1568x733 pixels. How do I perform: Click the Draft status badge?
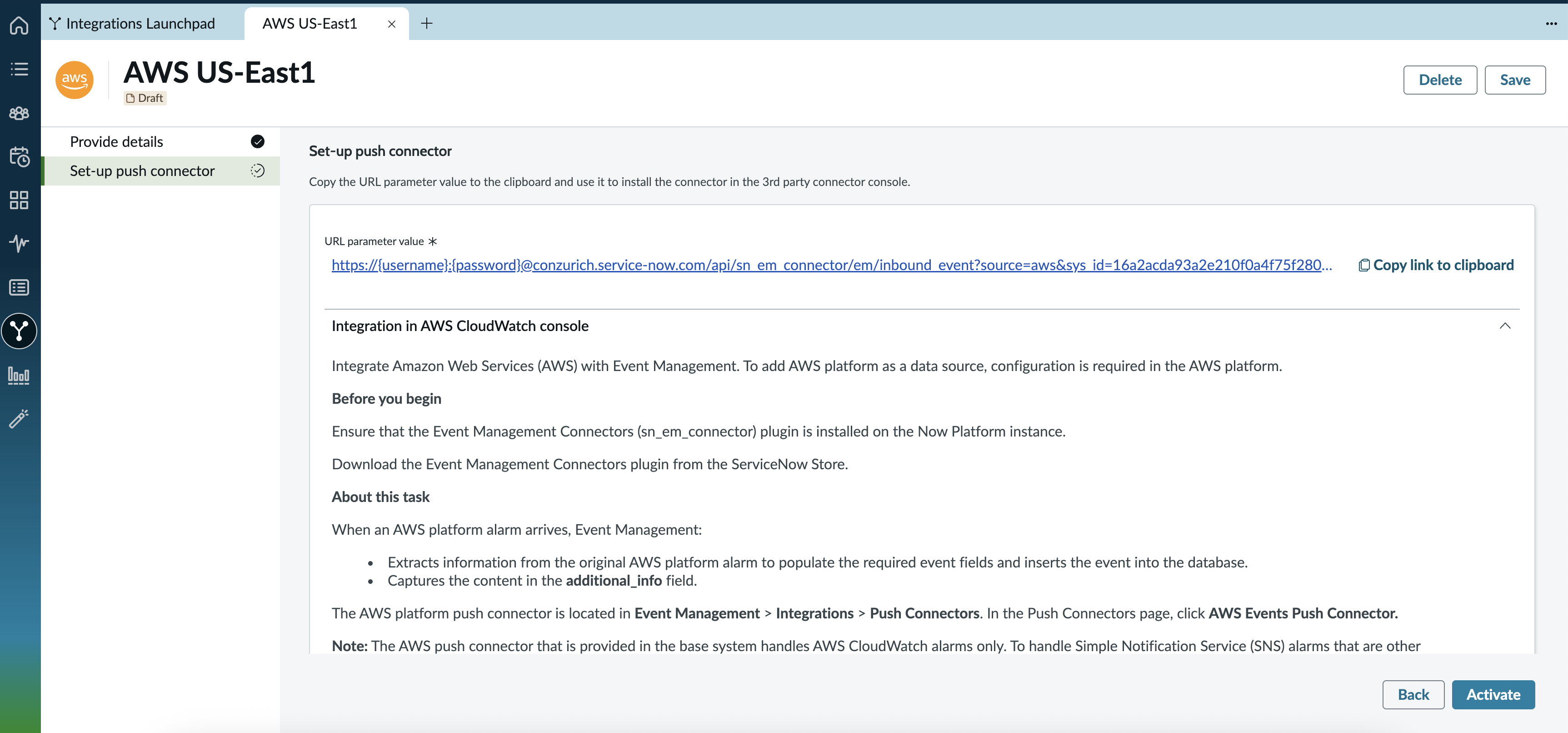[x=145, y=98]
